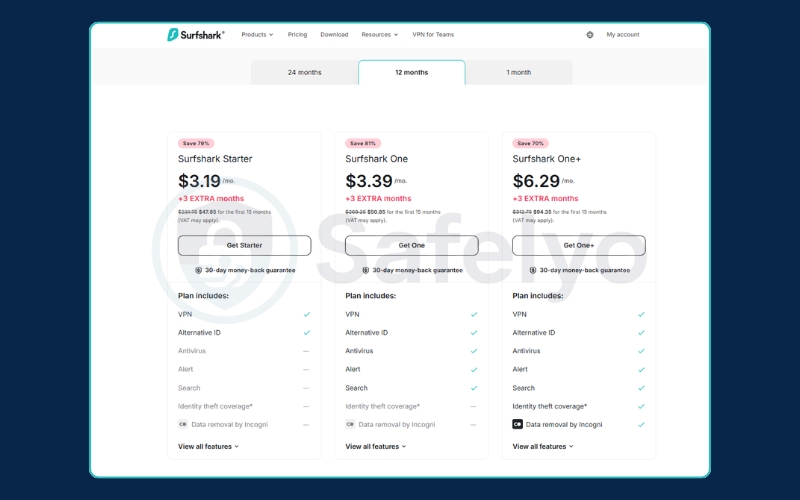This screenshot has height=500, width=800.
Task: Select the 12 months tab
Action: click(412, 72)
